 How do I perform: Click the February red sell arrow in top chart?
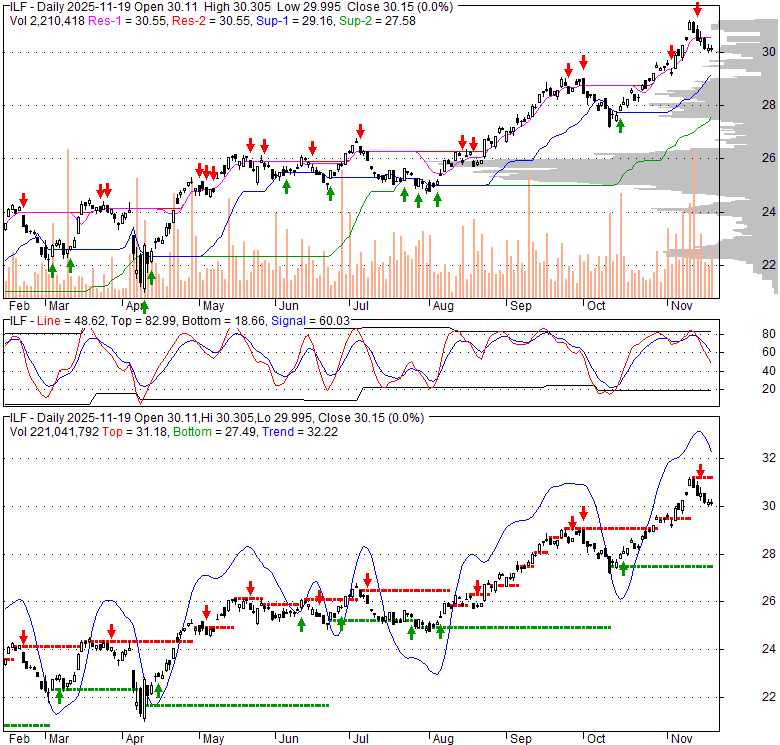pos(23,200)
